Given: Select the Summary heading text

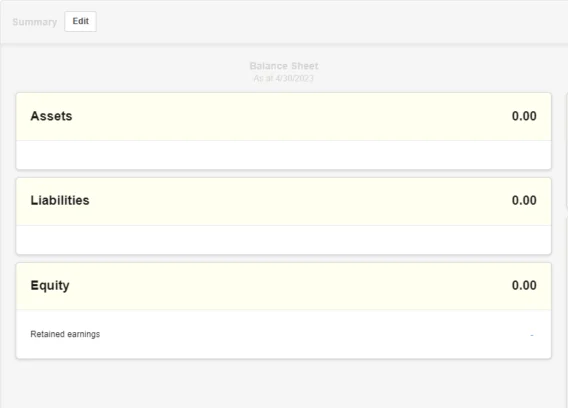Looking at the screenshot, I should [x=35, y=22].
